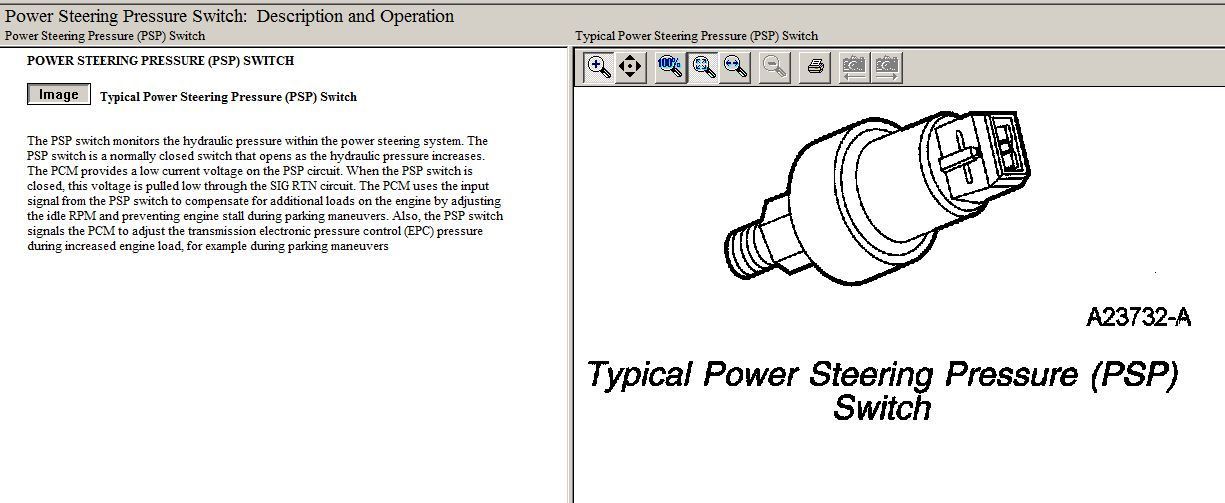This screenshot has width=1225, height=503.
Task: Go to next image with camera icon
Action: pyautogui.click(x=886, y=67)
